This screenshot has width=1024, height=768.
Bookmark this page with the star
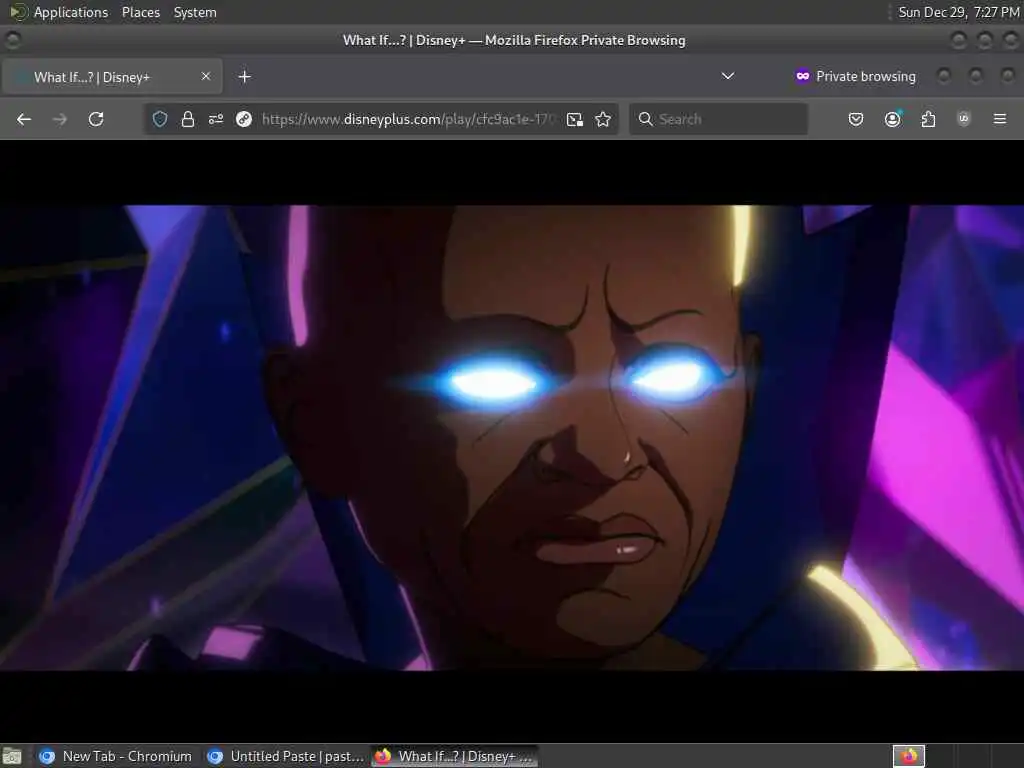603,119
